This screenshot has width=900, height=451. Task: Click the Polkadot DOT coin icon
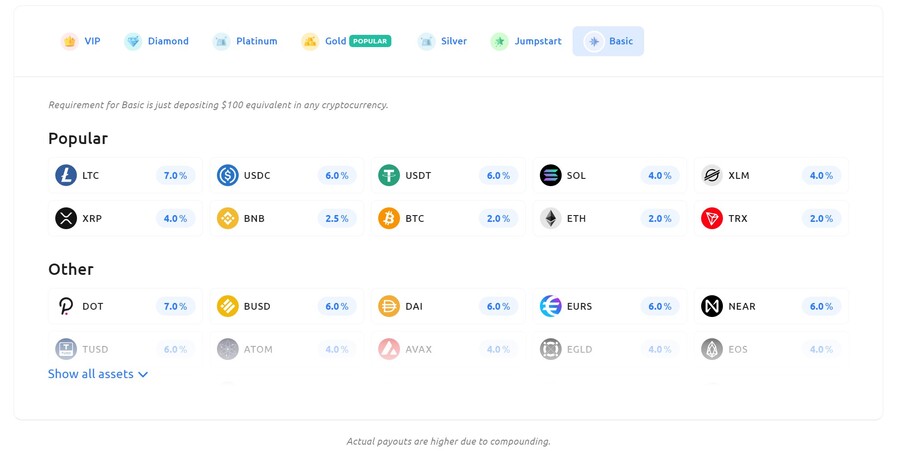pyautogui.click(x=66, y=307)
